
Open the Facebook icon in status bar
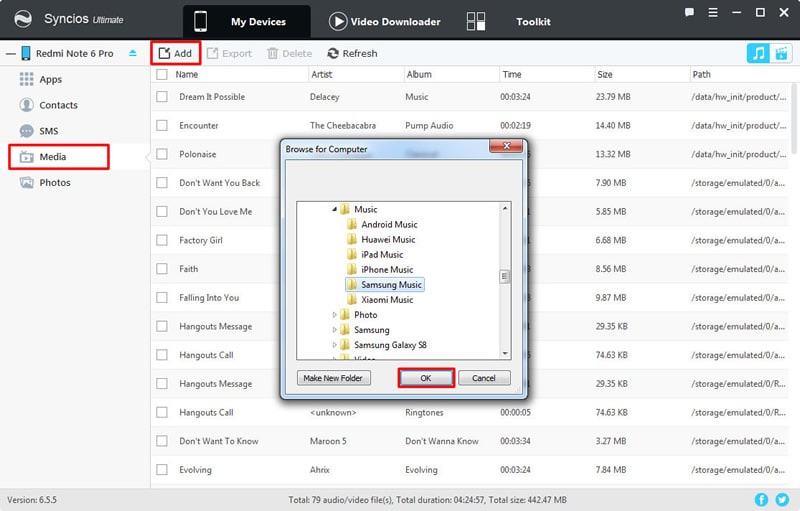point(761,499)
